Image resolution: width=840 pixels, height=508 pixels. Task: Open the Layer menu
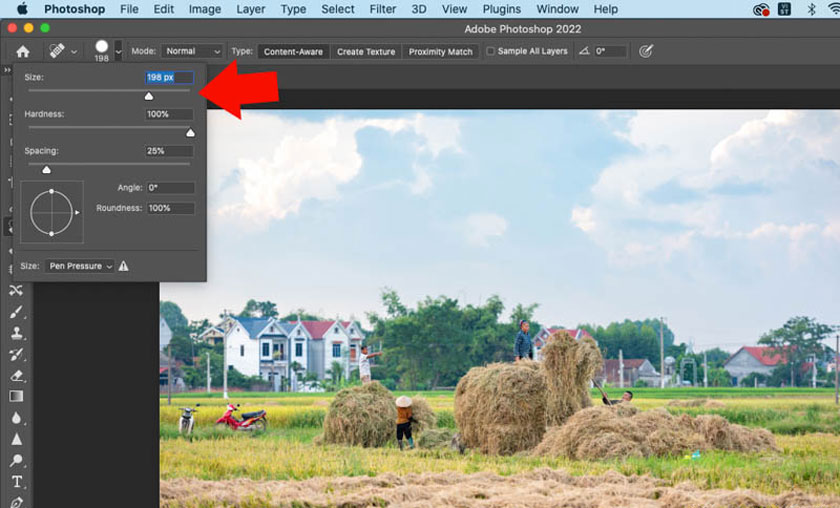pyautogui.click(x=251, y=9)
